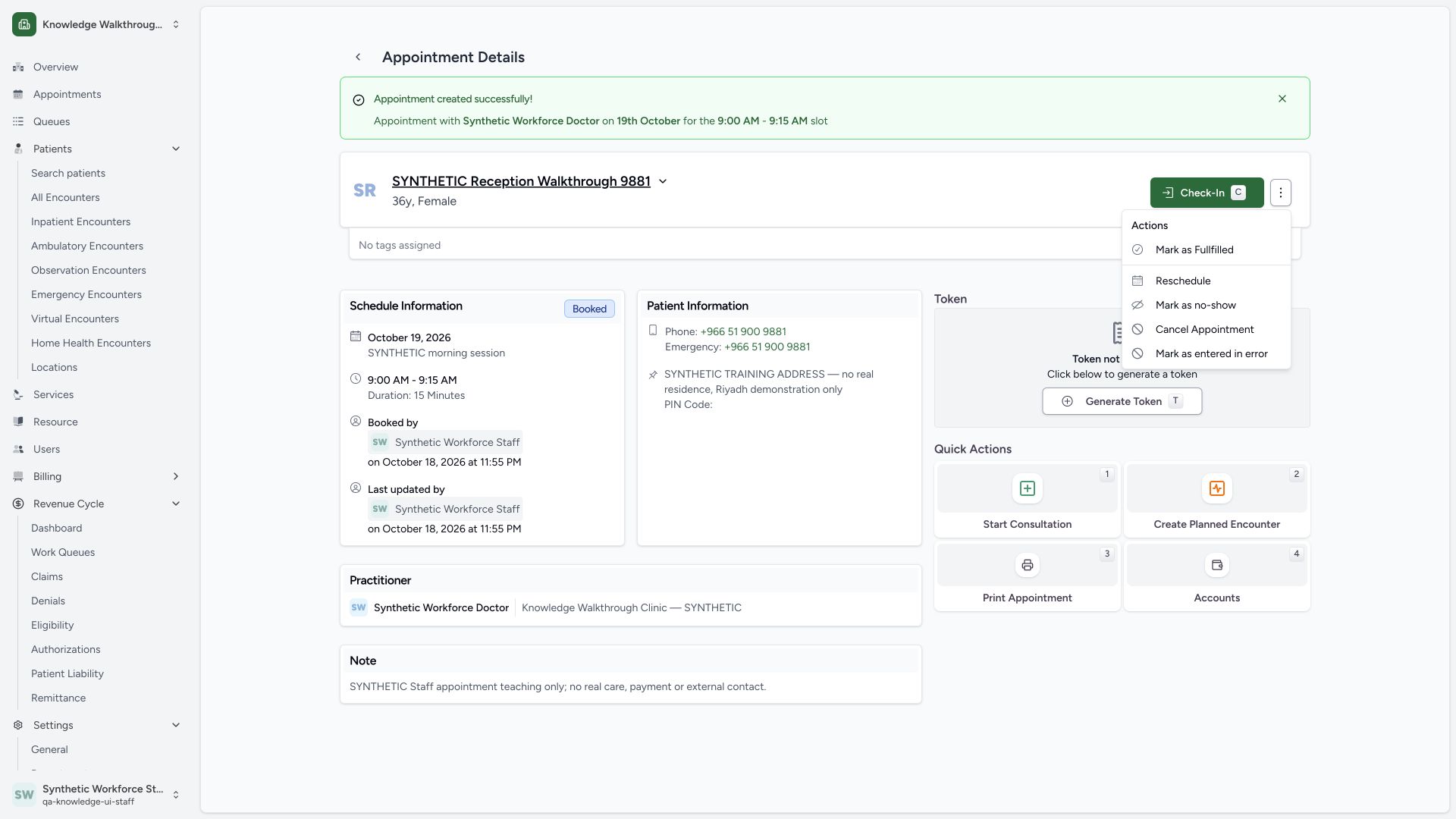Click the Booked status badge

click(x=589, y=309)
